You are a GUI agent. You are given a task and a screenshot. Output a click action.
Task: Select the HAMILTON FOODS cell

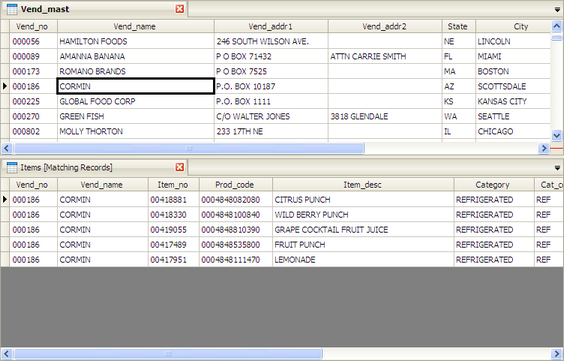pos(136,41)
